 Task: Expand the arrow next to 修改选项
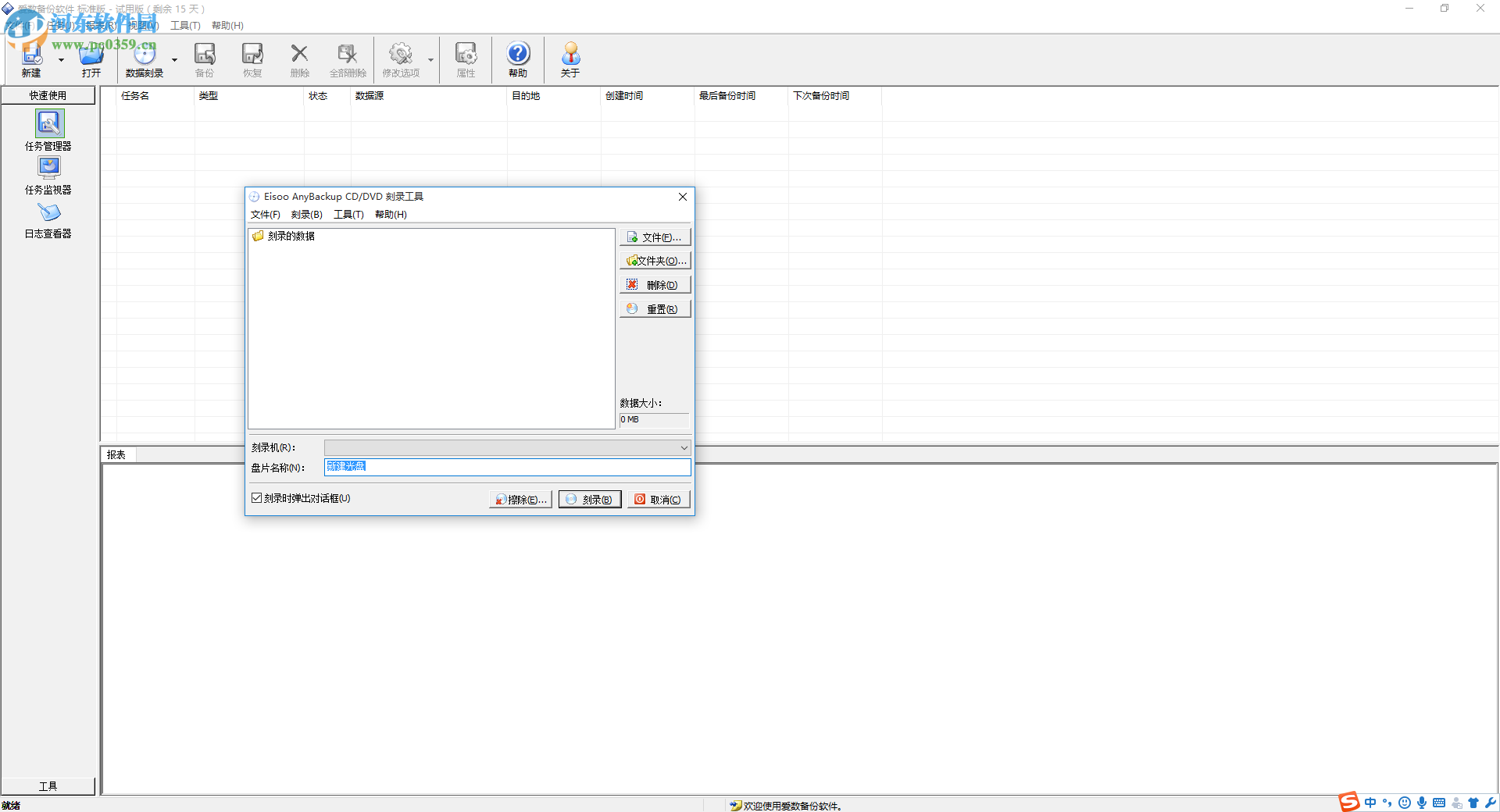click(430, 60)
